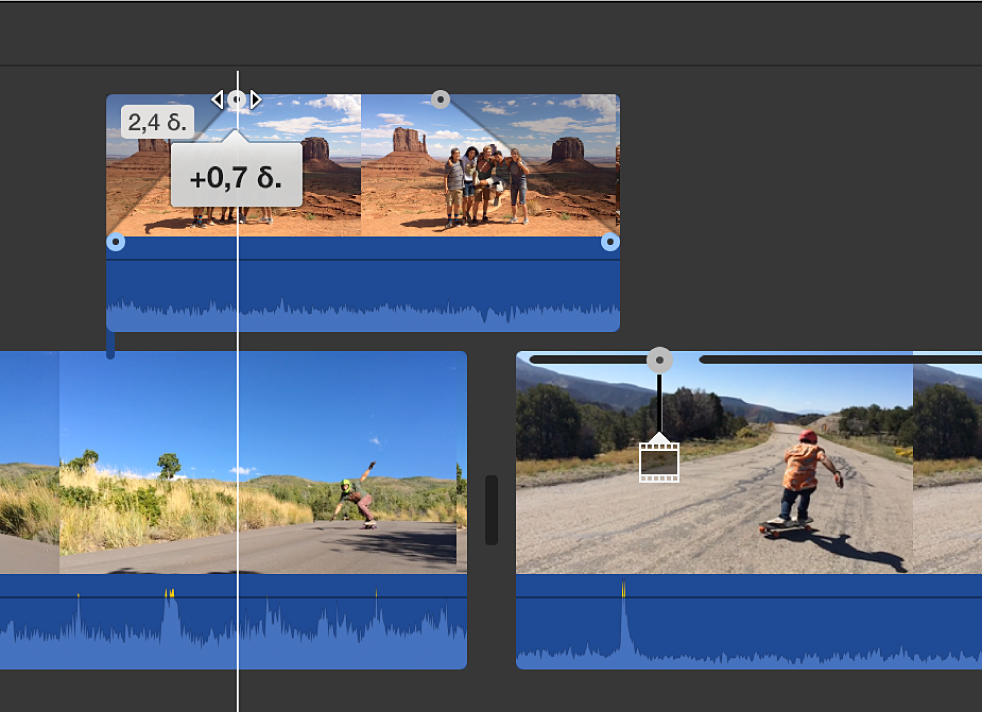Click the fade-out handle atop the cutaway clip
This screenshot has width=982, height=713.
click(x=440, y=99)
